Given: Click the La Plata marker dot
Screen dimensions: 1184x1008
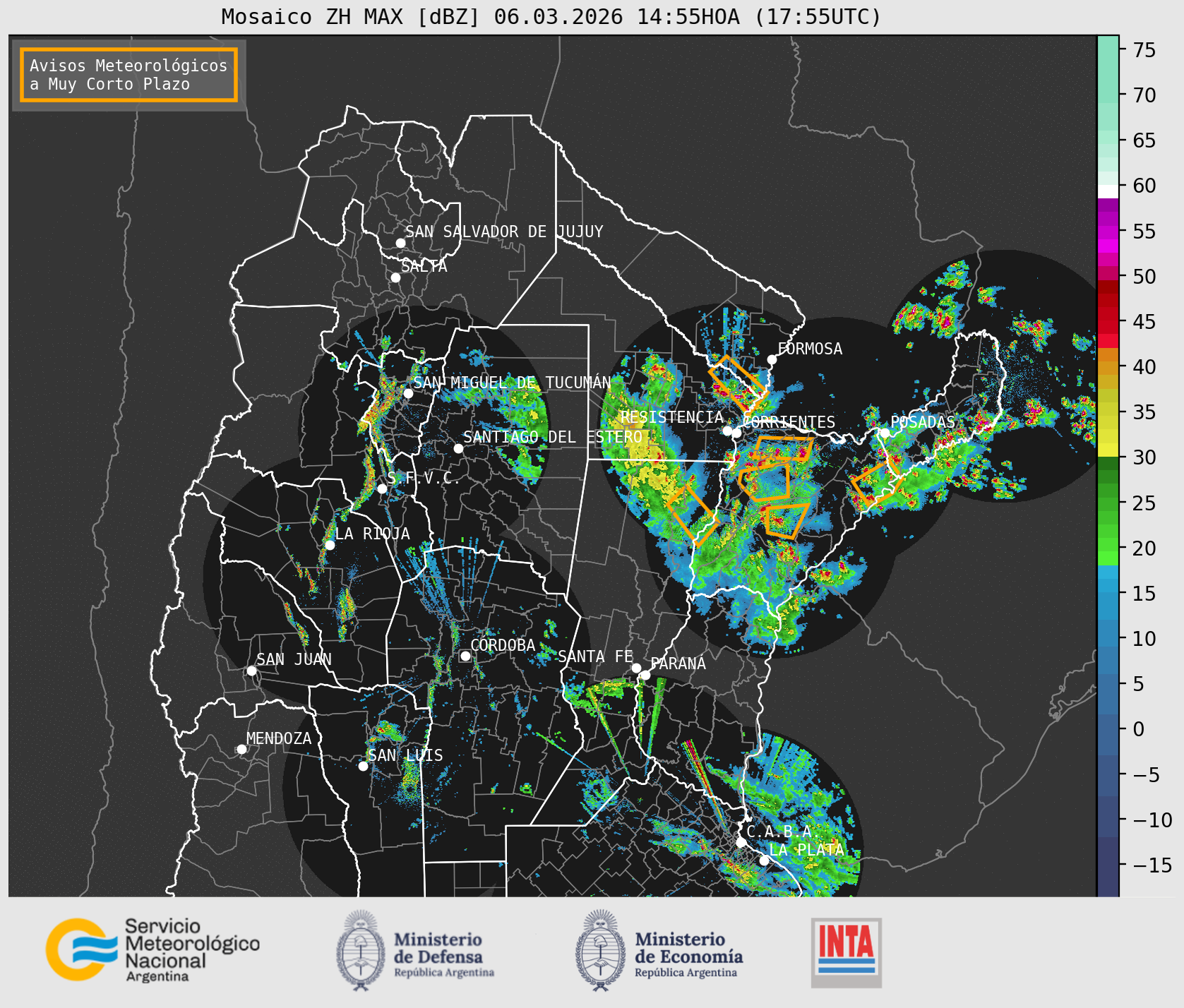Looking at the screenshot, I should 764,860.
